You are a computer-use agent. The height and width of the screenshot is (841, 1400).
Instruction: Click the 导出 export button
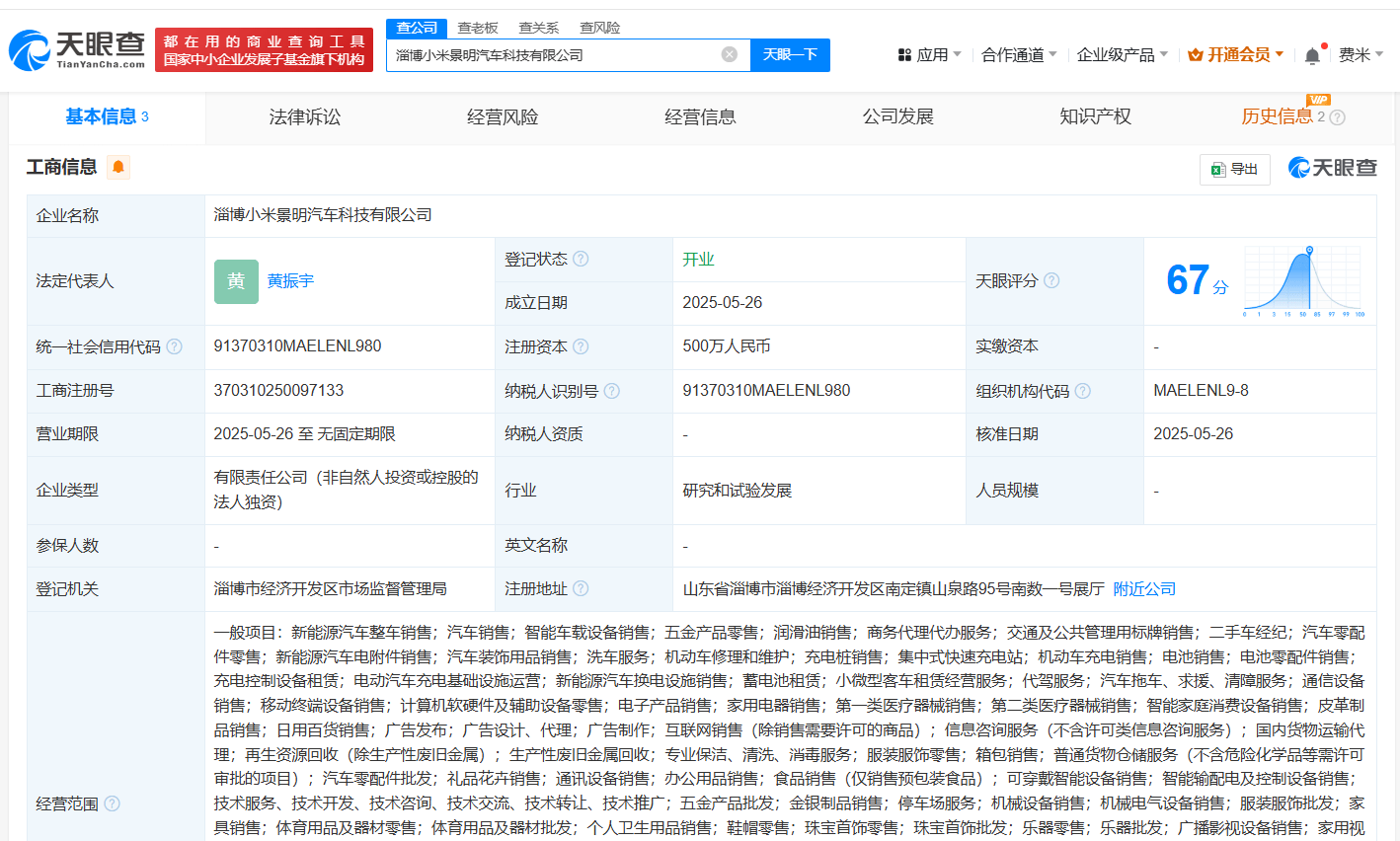click(1234, 169)
